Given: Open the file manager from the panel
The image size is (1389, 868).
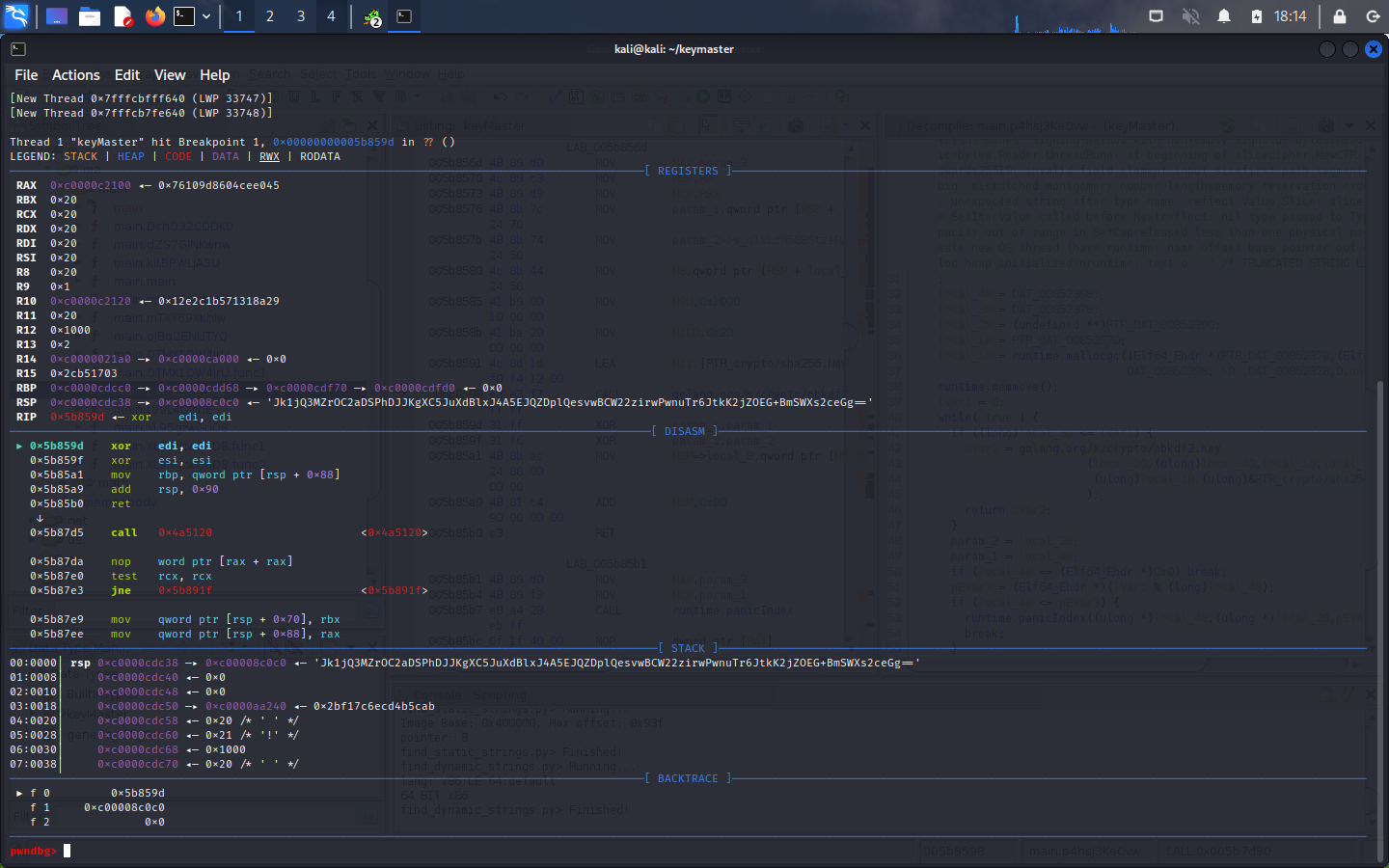Looking at the screenshot, I should [x=90, y=16].
